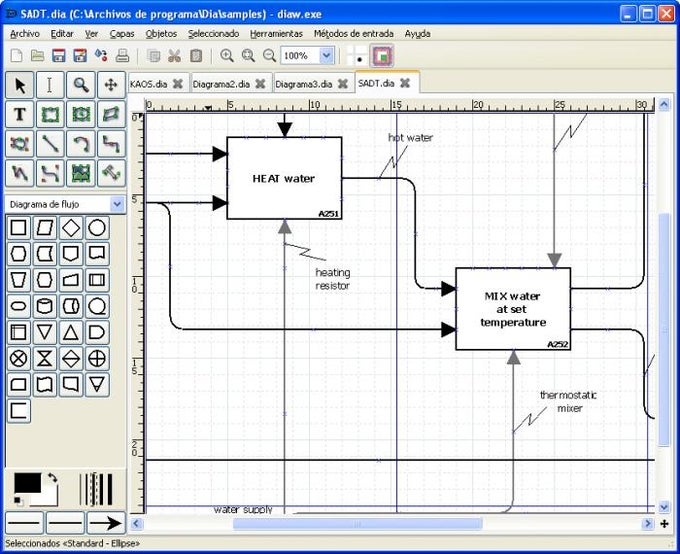Click the white background color swatch
Image resolution: width=680 pixels, height=554 pixels.
[x=48, y=500]
